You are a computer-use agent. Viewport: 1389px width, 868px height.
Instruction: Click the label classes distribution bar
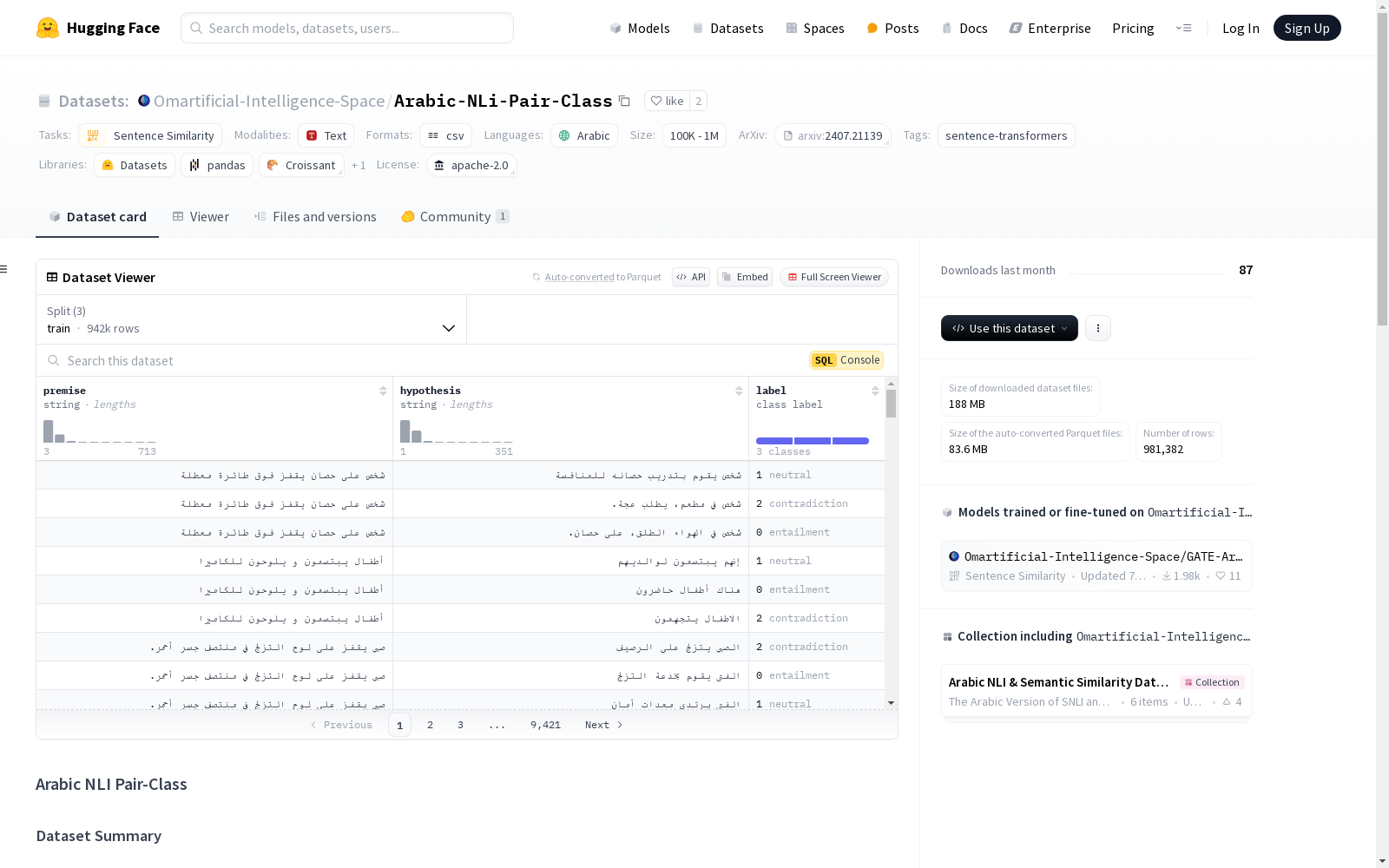click(813, 441)
